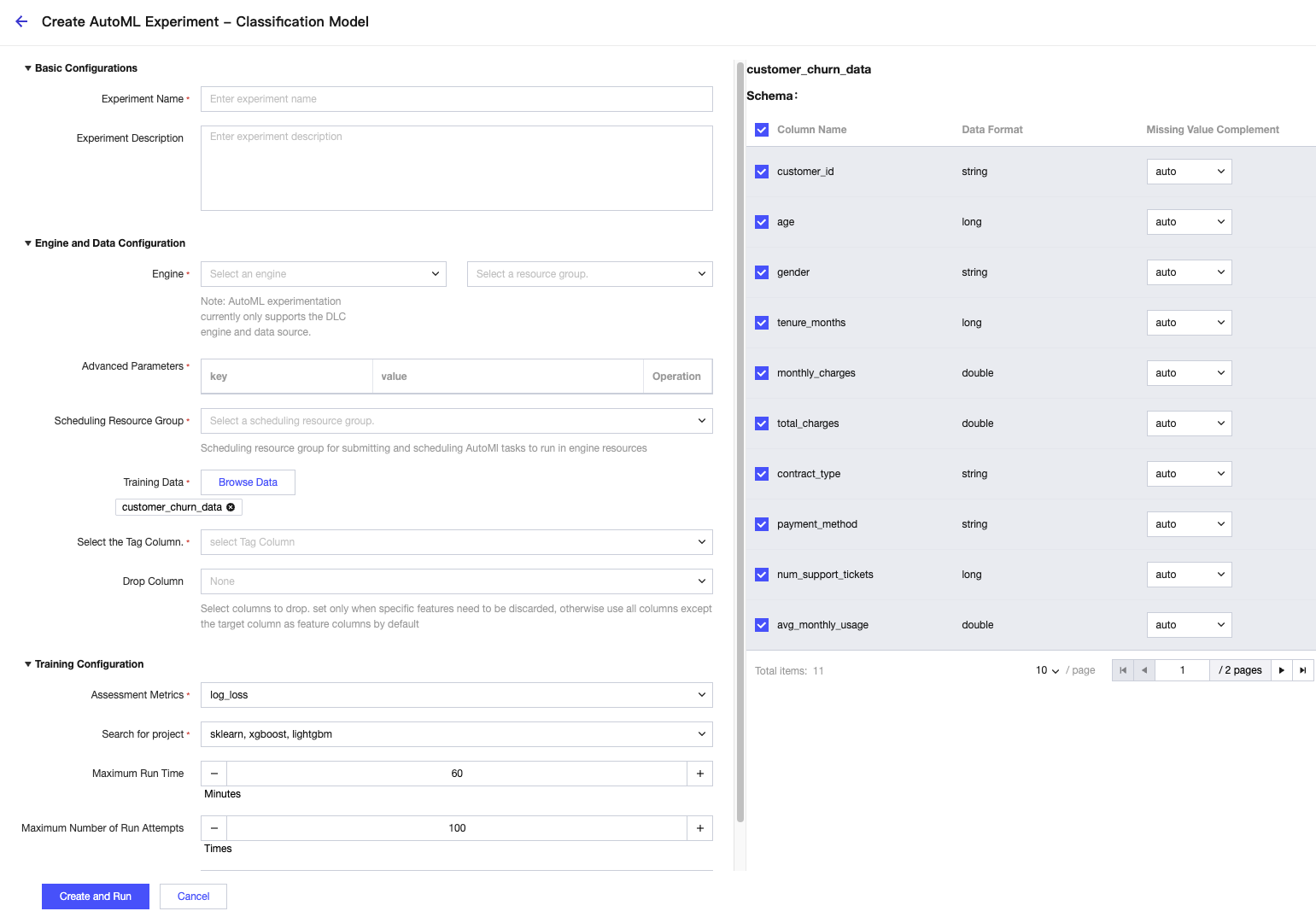This screenshot has width=1316, height=917.
Task: Go to the previous schema page
Action: click(1144, 670)
